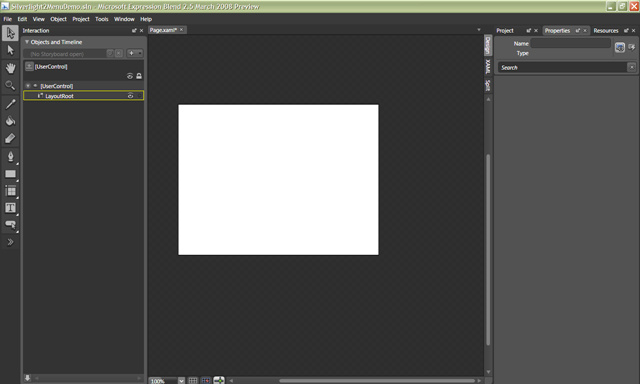Toggle visibility eye for all objects

pyautogui.click(x=130, y=76)
